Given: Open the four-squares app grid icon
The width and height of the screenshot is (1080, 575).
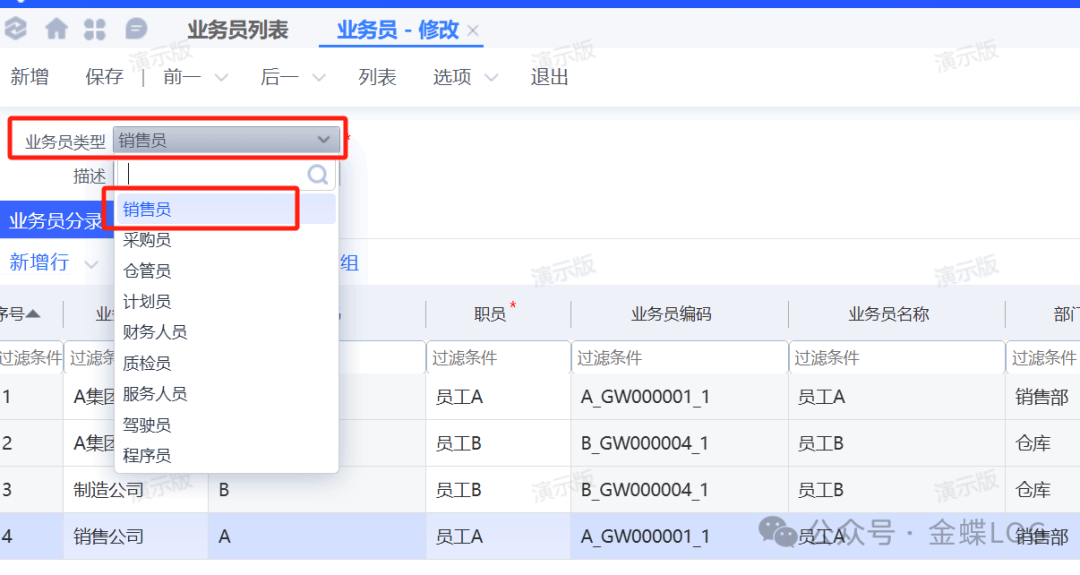Looking at the screenshot, I should (x=95, y=30).
